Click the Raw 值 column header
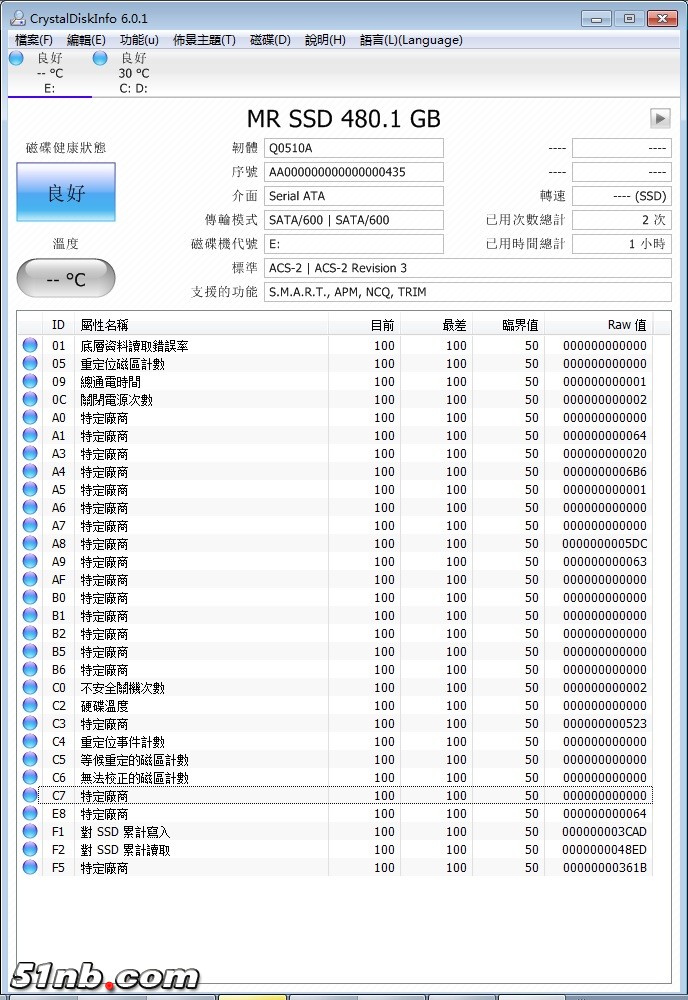Image resolution: width=688 pixels, height=1000 pixels. [599, 325]
